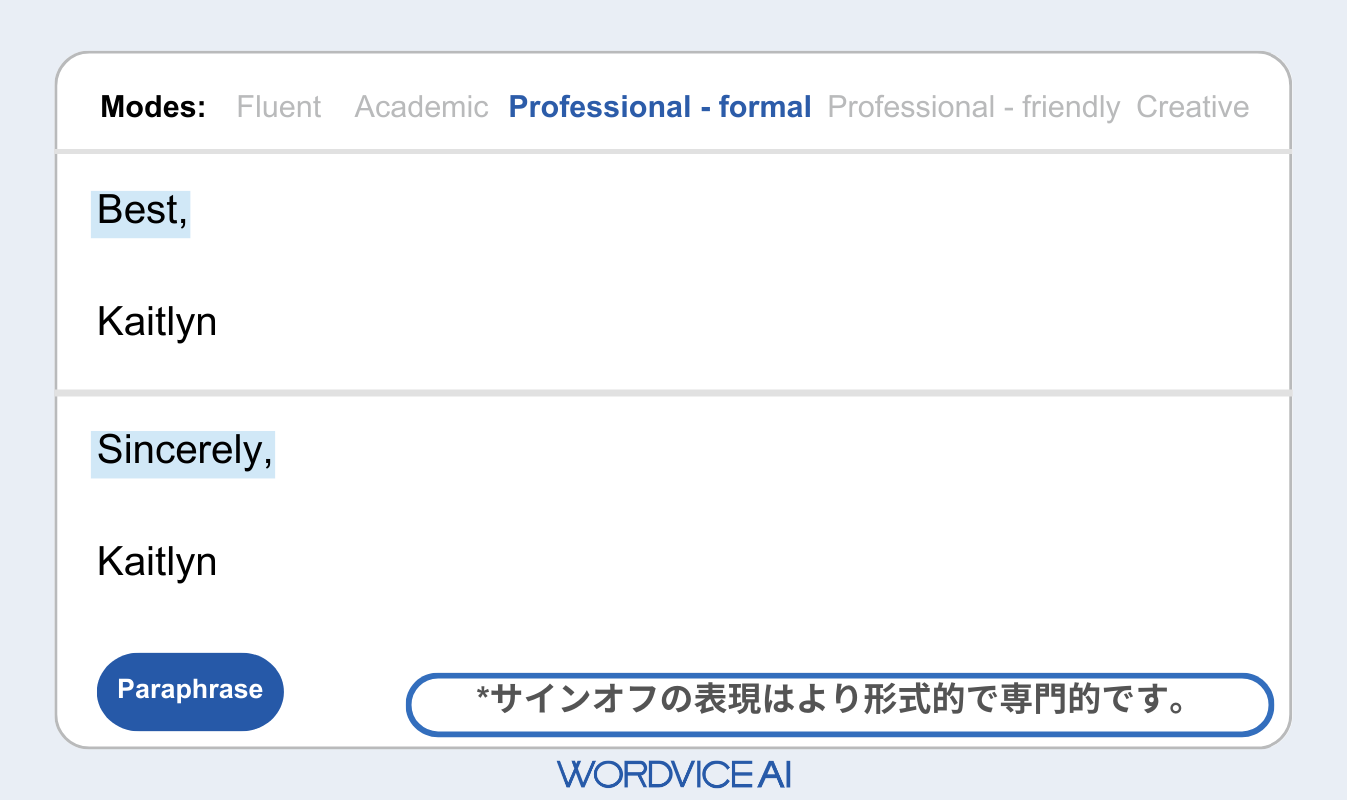This screenshot has width=1347, height=800.
Task: Click the active Professional - formal mode
Action: coord(660,107)
